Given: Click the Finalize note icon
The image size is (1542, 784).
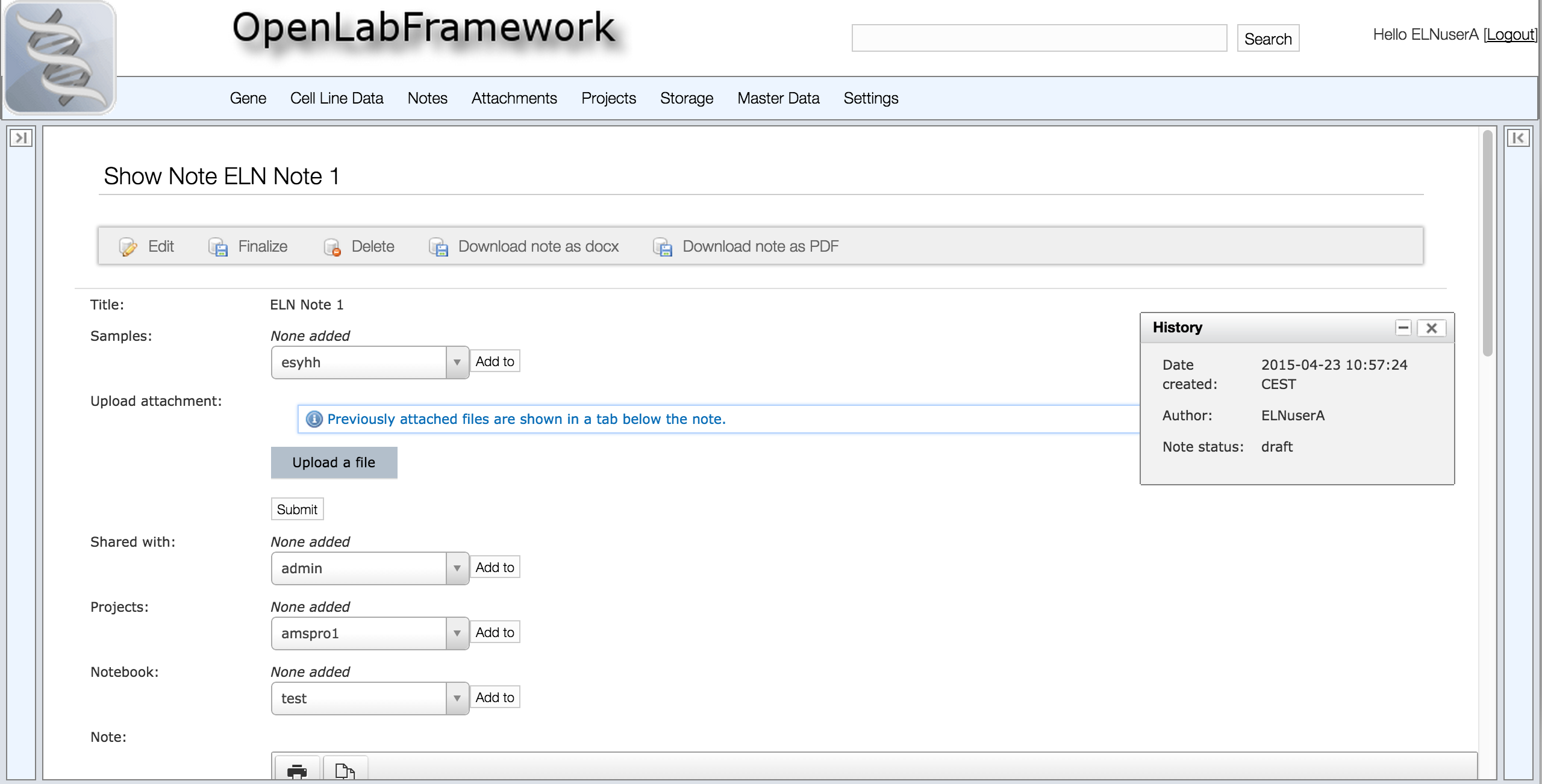Looking at the screenshot, I should click(x=218, y=247).
